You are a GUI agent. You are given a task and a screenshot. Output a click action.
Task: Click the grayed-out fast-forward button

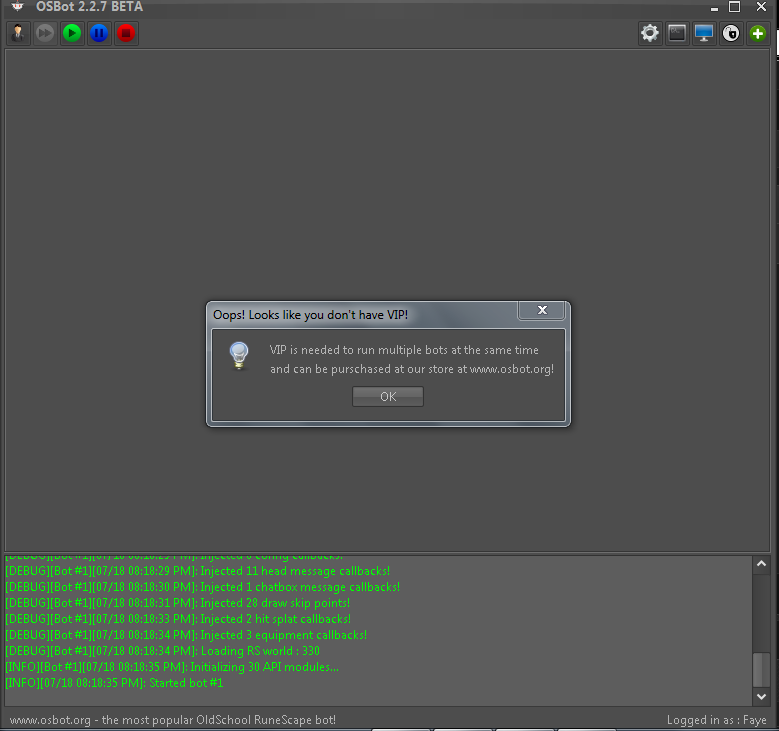(45, 33)
